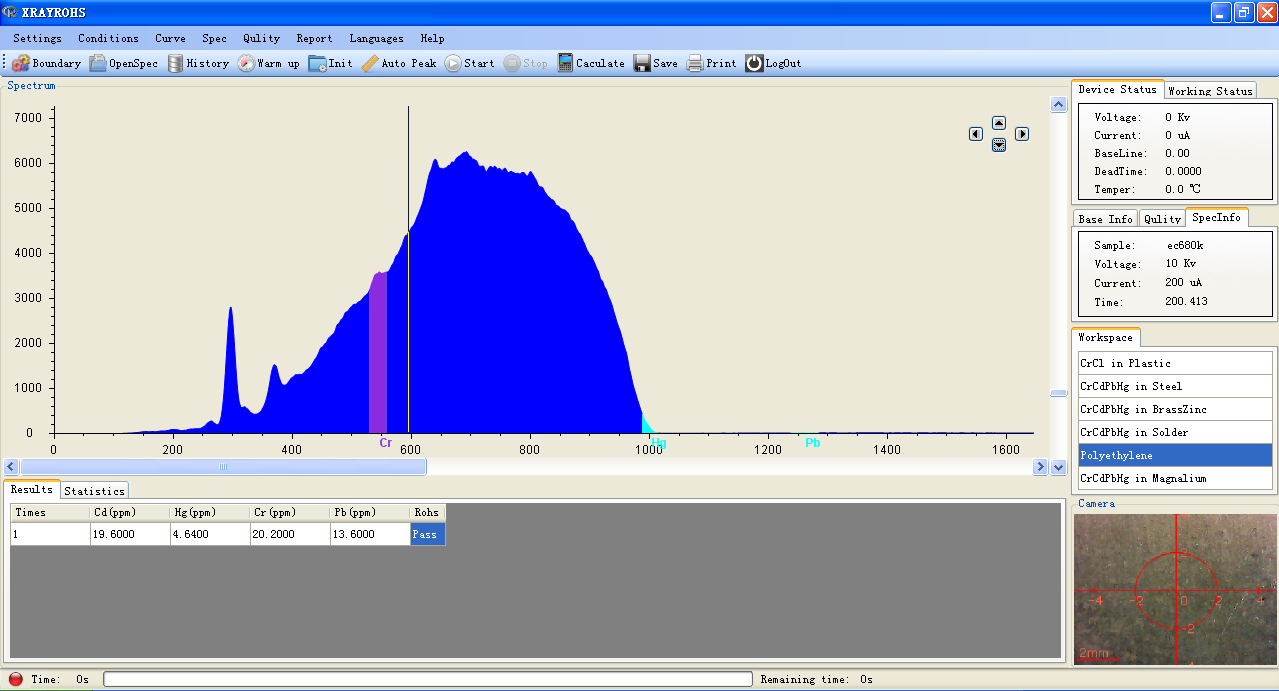Click the camera sample preview image
This screenshot has height=691, width=1279.
pyautogui.click(x=1174, y=588)
